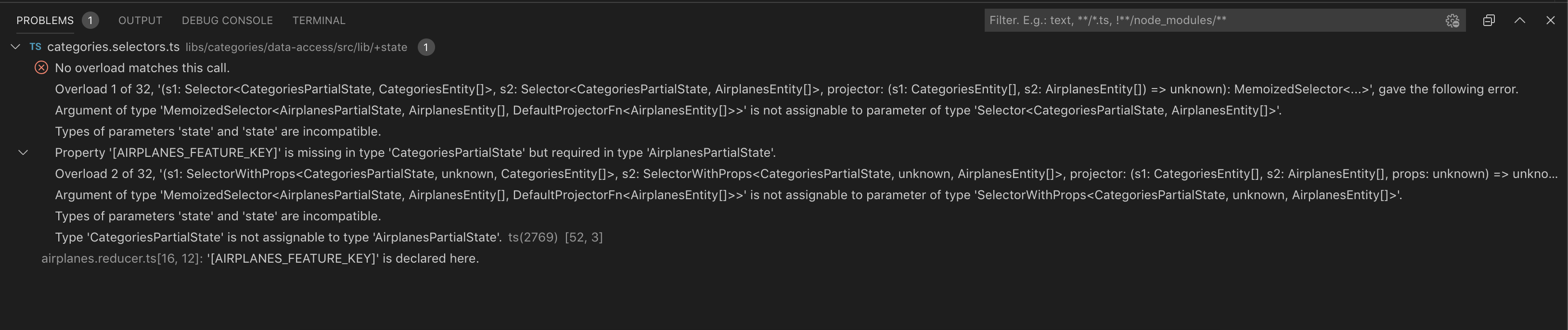
Task: Switch to the Output tab
Action: click(x=140, y=21)
